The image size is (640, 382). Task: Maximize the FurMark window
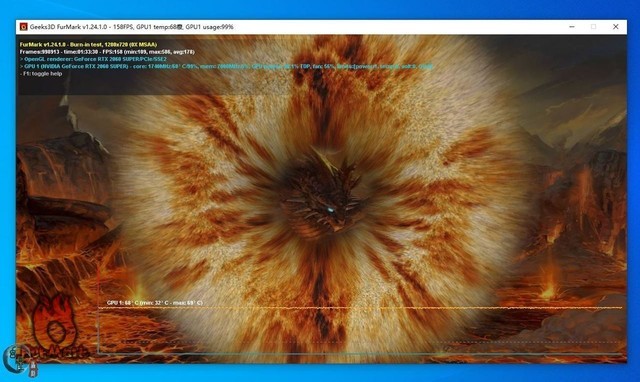pos(593,27)
